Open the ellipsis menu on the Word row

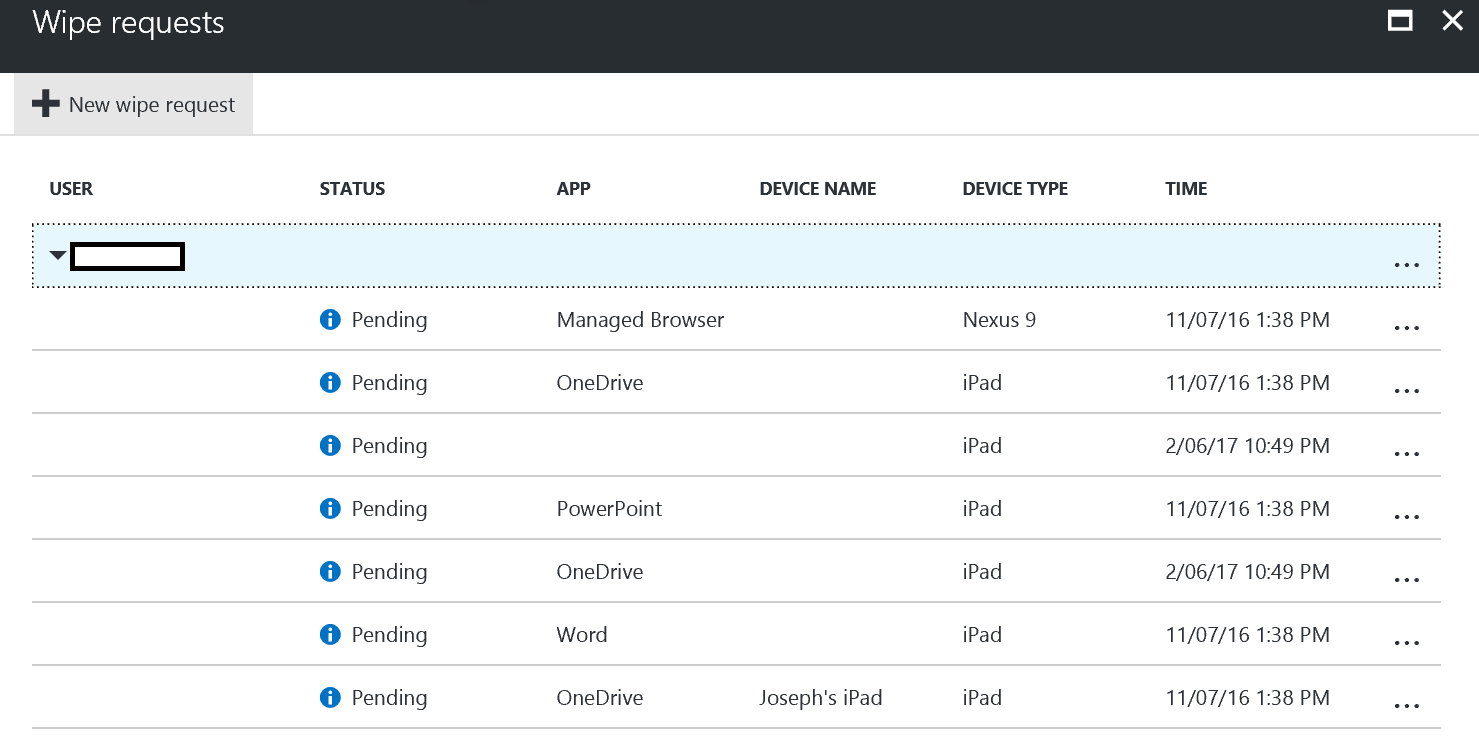pyautogui.click(x=1407, y=641)
